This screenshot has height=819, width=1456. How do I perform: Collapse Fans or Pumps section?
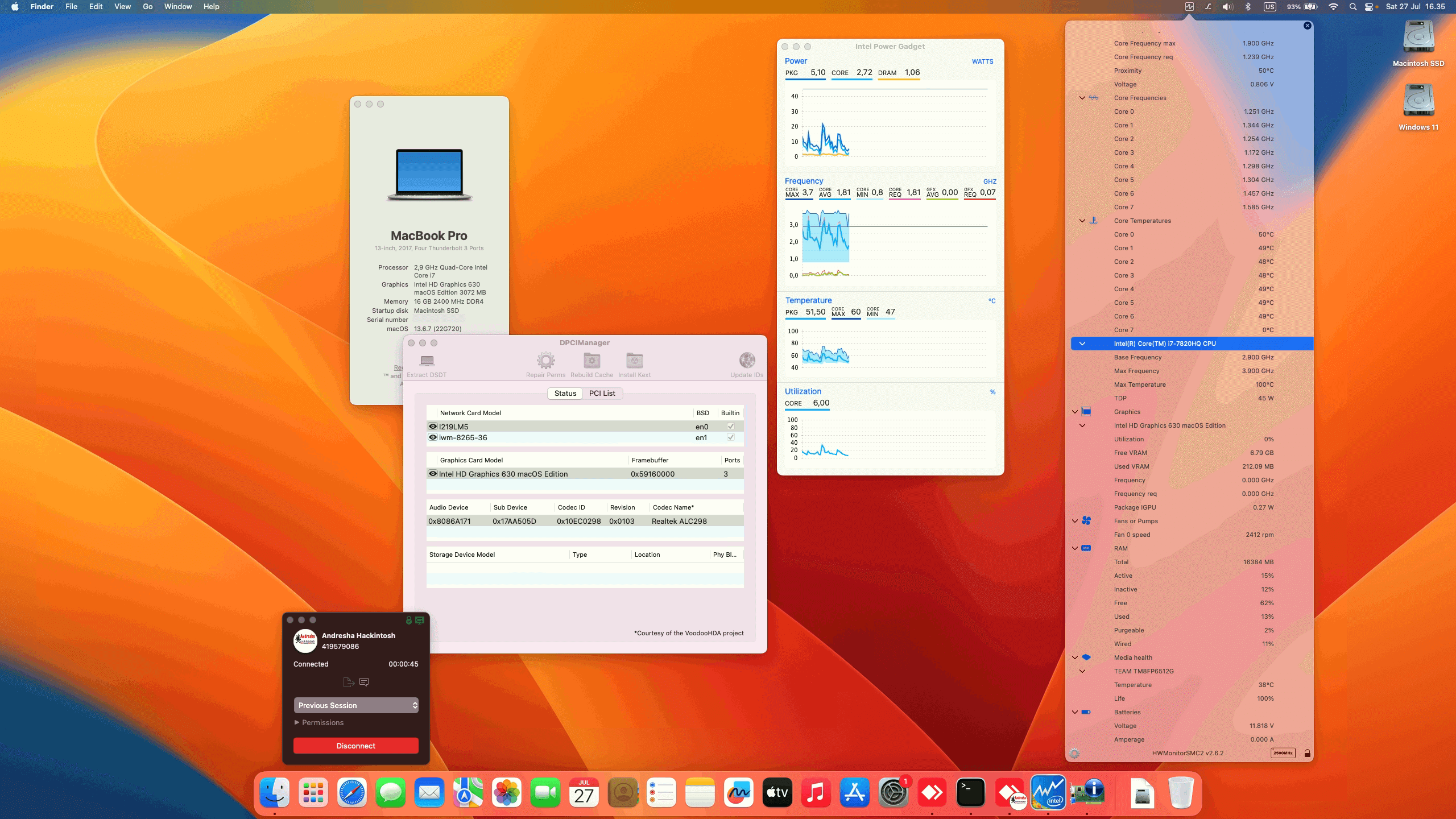(x=1075, y=521)
